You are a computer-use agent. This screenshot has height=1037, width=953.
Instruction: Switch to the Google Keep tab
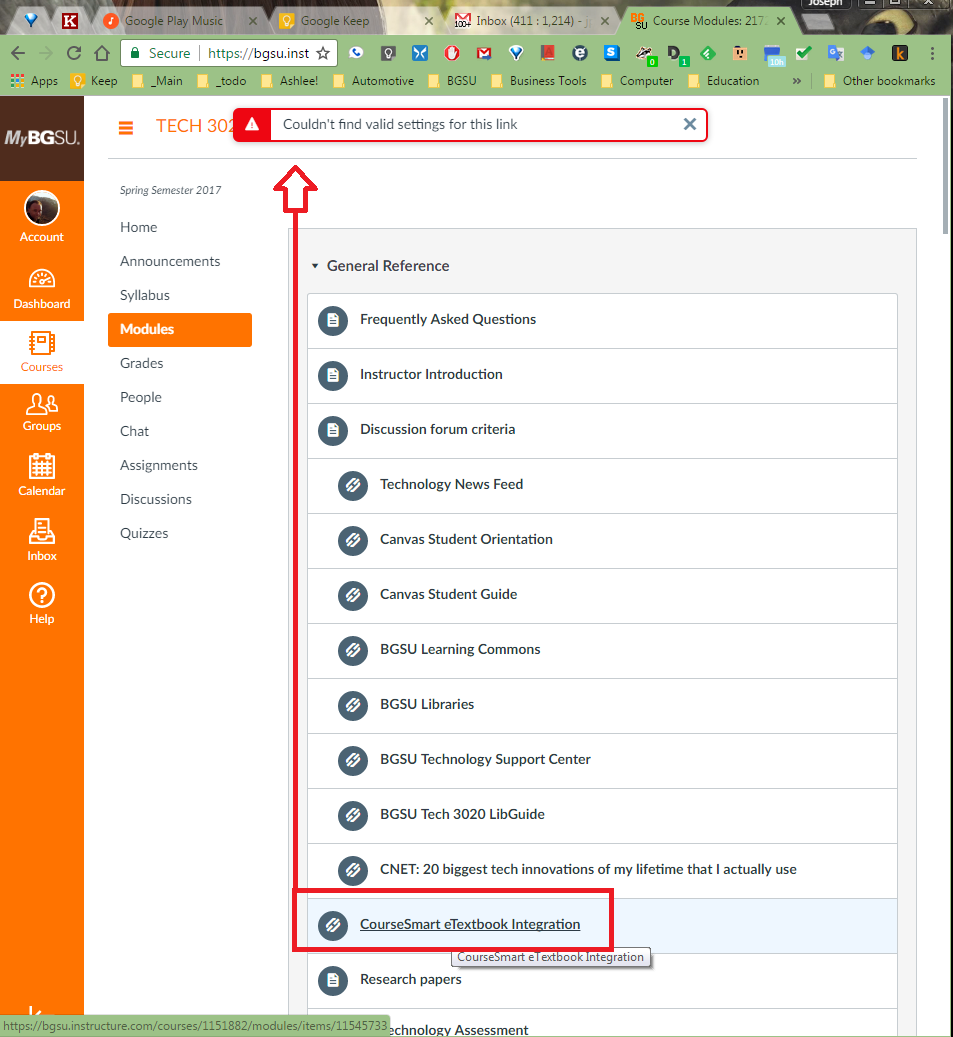pyautogui.click(x=334, y=20)
